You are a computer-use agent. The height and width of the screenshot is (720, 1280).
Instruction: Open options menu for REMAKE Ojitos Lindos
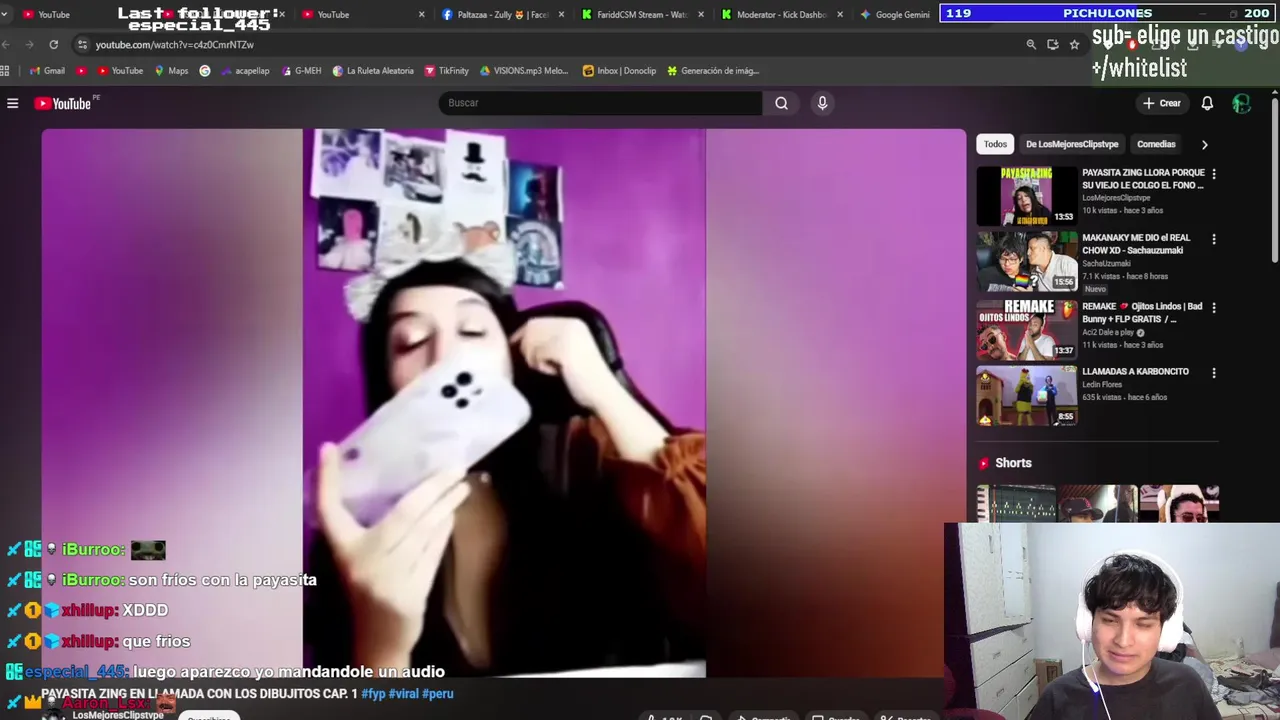[x=1214, y=308]
